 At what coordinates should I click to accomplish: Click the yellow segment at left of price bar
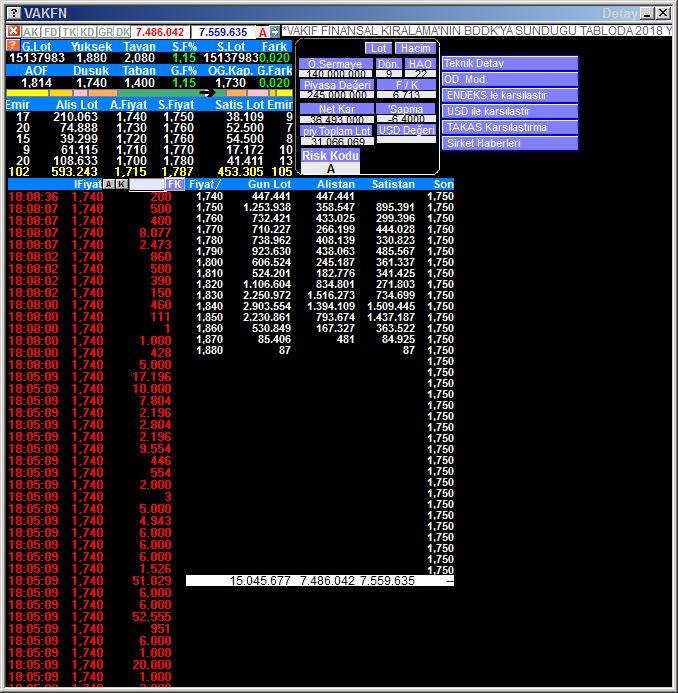[27, 93]
